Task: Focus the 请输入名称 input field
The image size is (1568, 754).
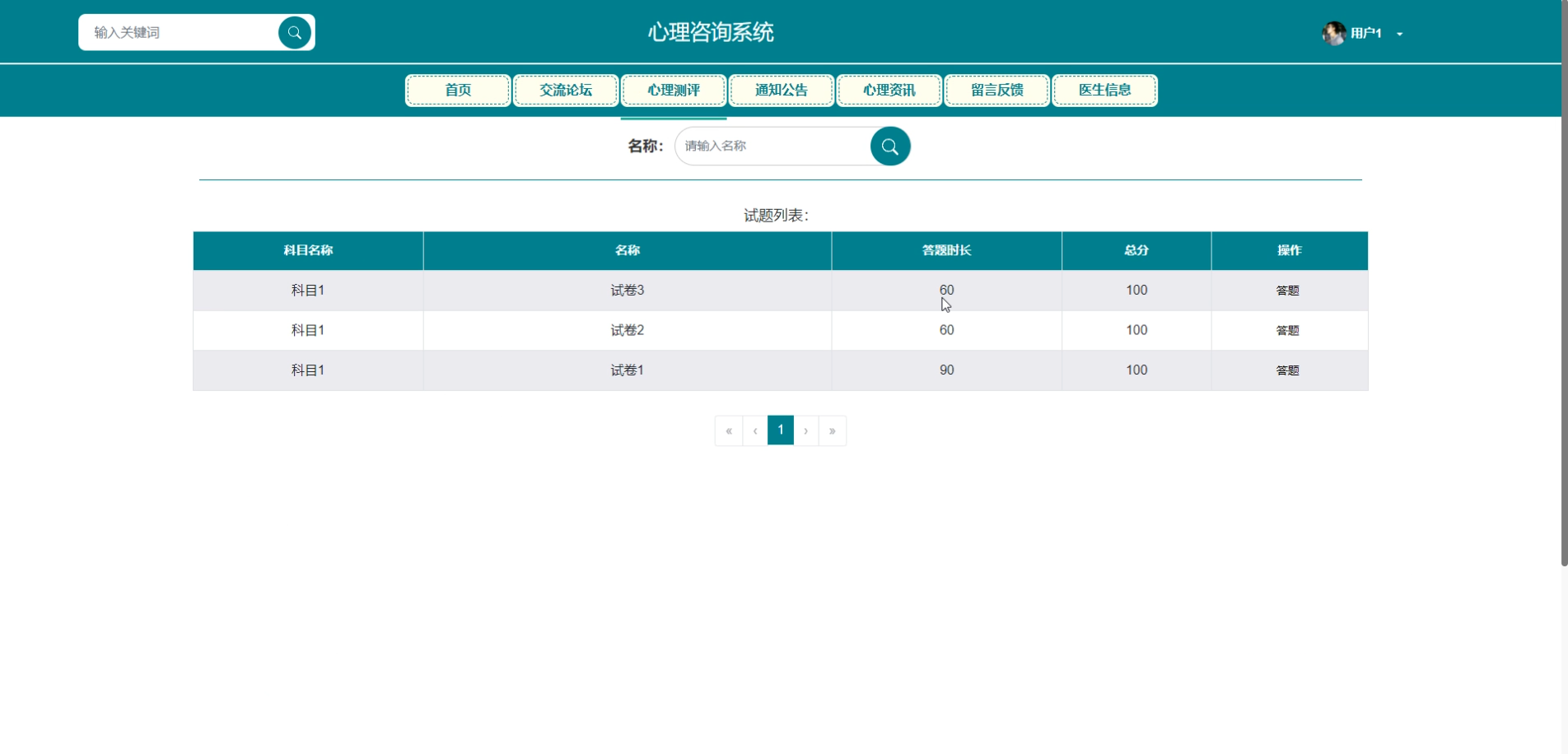Action: point(774,146)
